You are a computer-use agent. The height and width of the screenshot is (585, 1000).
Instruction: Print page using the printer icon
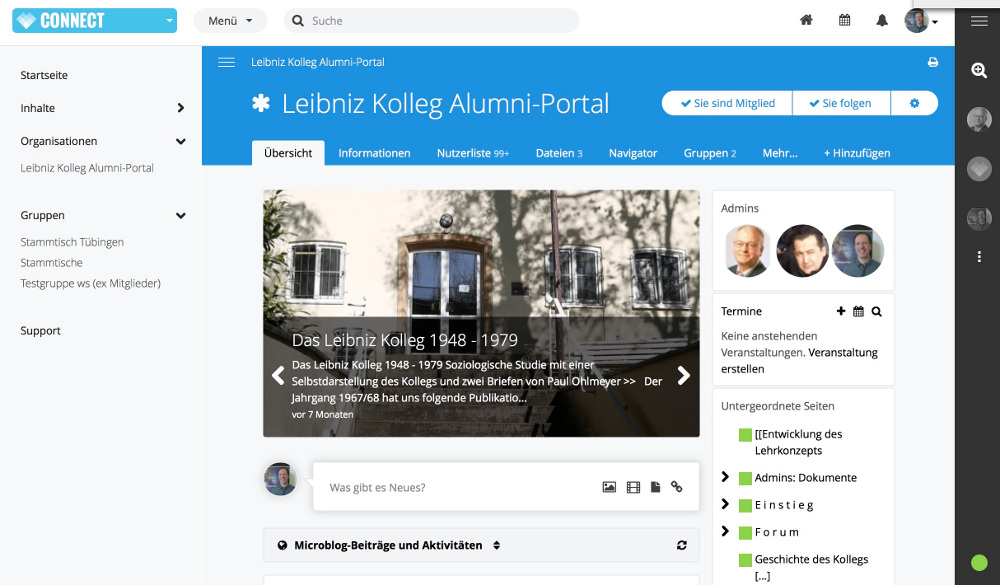click(x=933, y=62)
